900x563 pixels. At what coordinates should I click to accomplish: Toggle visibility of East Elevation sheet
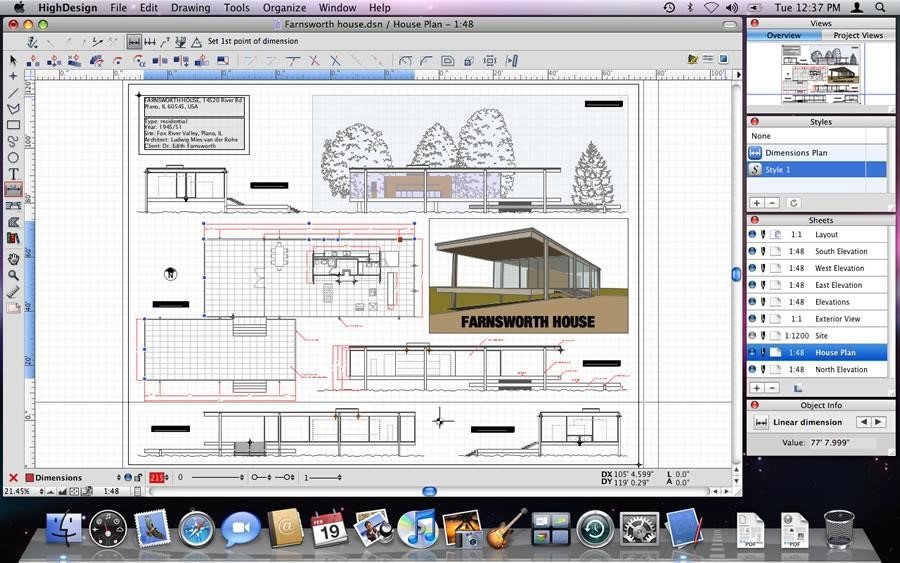tap(752, 285)
